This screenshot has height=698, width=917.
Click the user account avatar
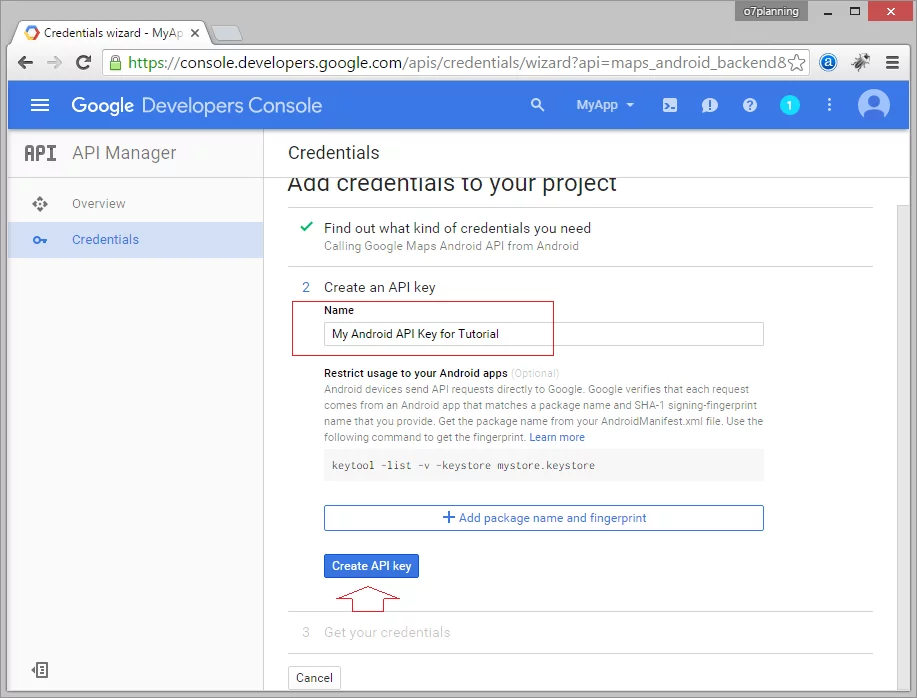tap(874, 105)
